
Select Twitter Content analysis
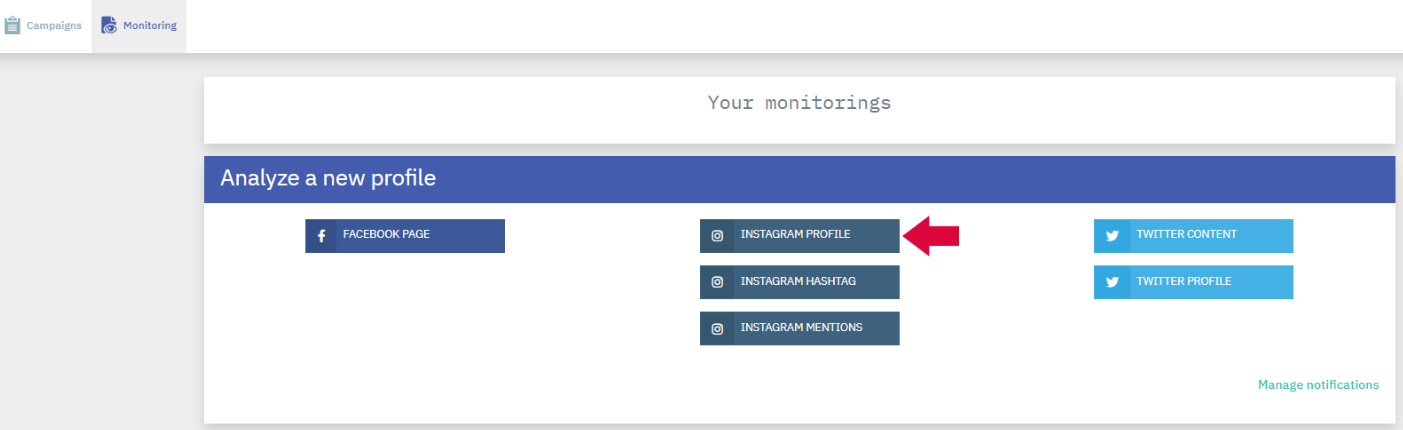point(1194,236)
